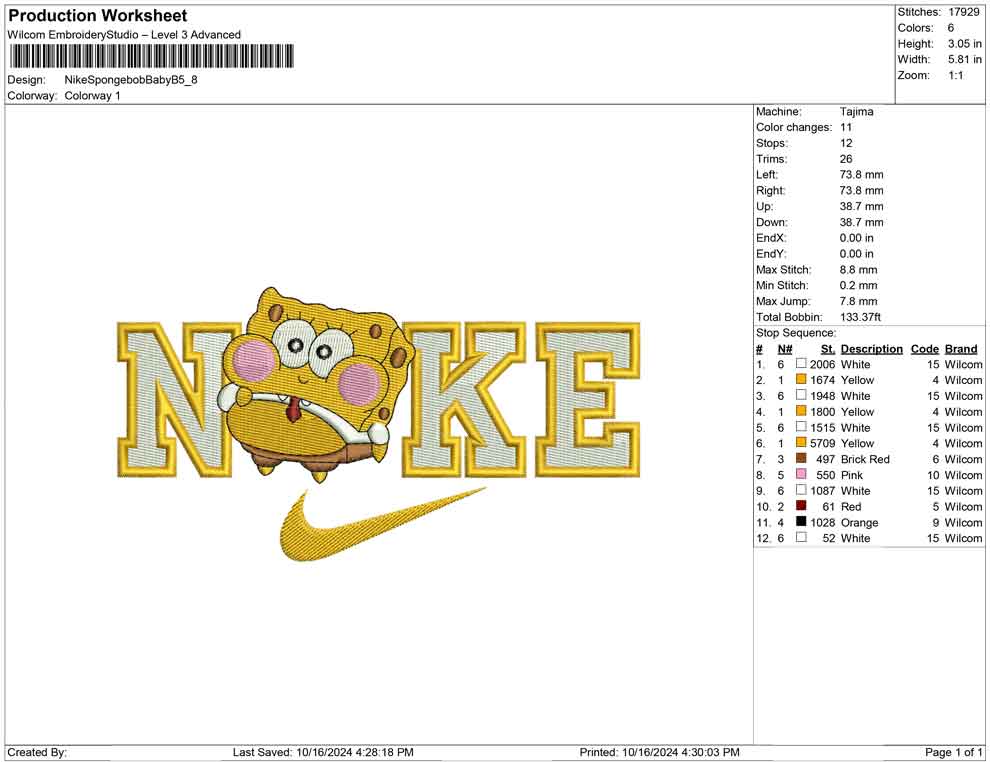
Task: Click the Production Worksheet title
Action: (98, 16)
